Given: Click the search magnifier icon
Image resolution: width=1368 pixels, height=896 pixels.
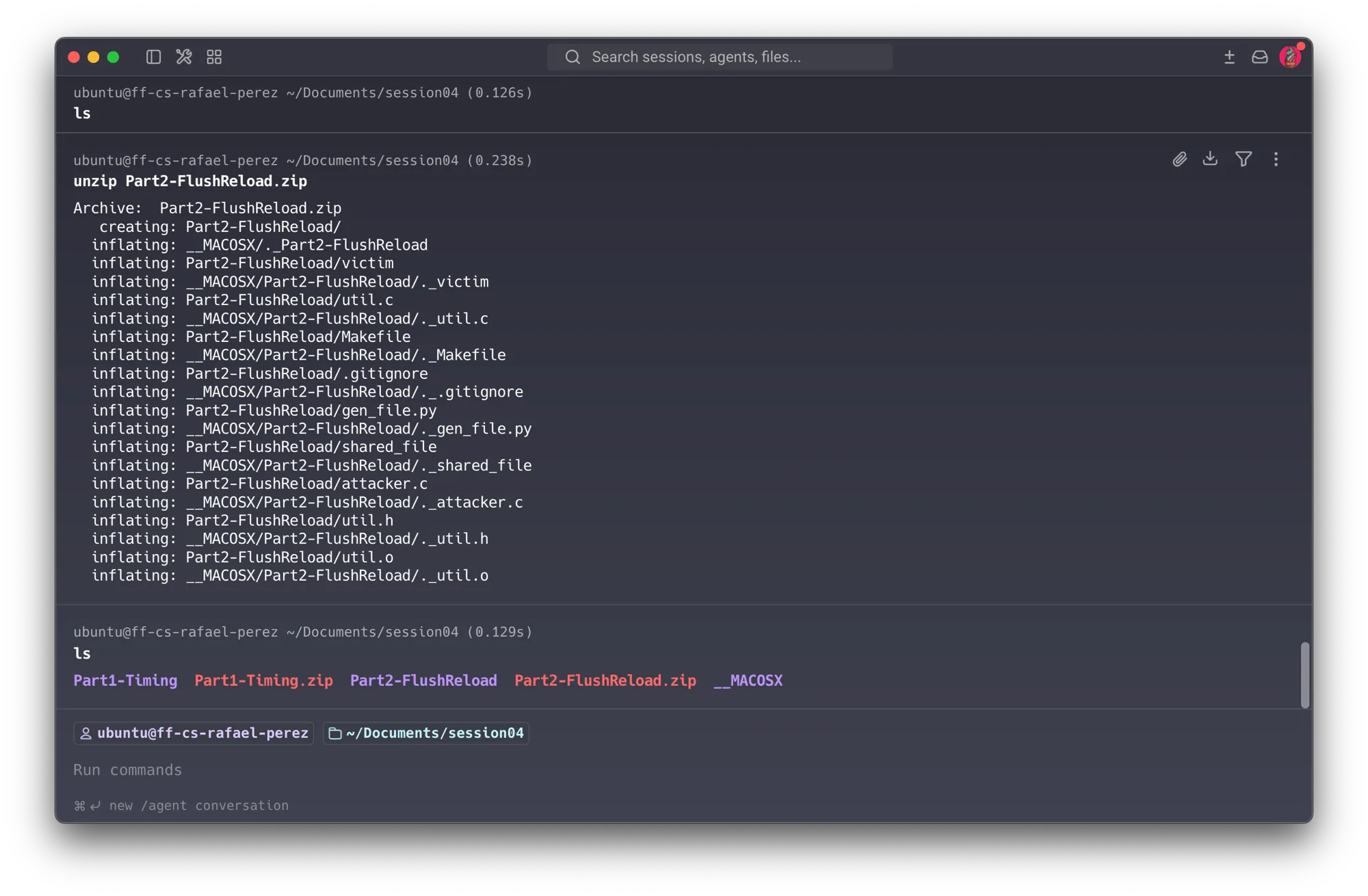Looking at the screenshot, I should pos(573,57).
